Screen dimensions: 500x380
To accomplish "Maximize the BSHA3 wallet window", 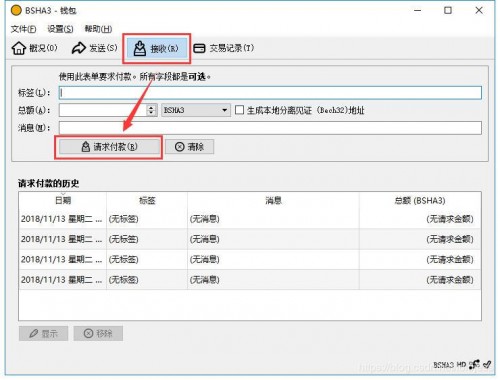I will (448, 10).
